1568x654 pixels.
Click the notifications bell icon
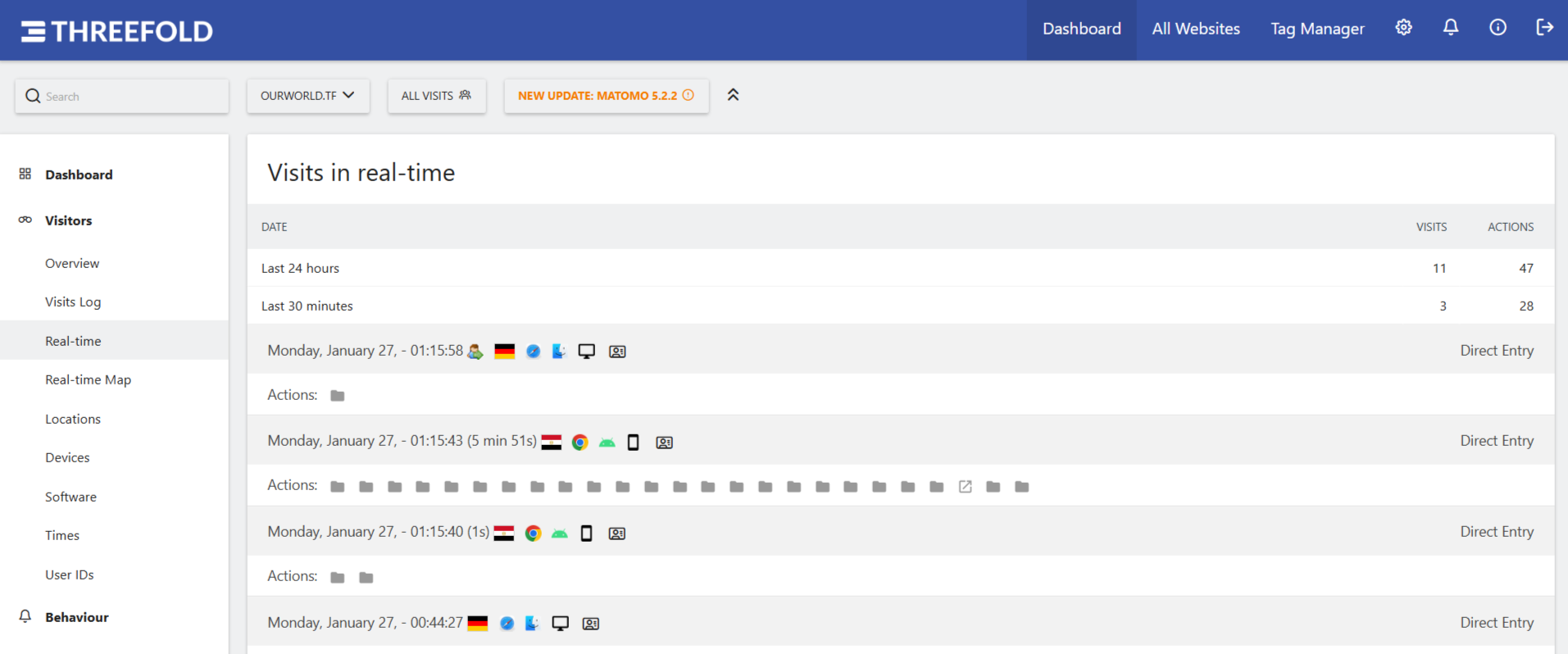tap(1450, 28)
